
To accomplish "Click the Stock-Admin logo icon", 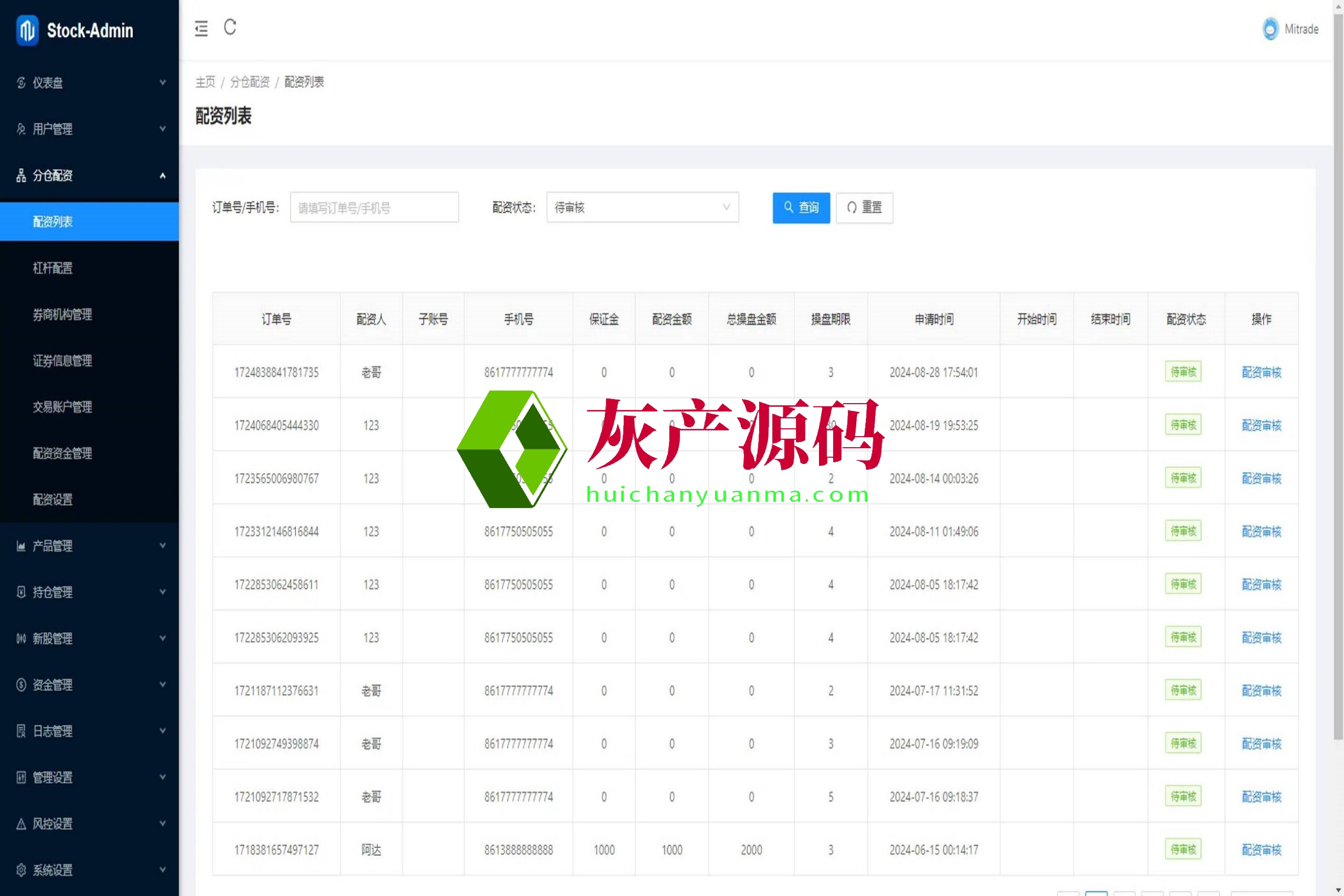I will tap(27, 30).
